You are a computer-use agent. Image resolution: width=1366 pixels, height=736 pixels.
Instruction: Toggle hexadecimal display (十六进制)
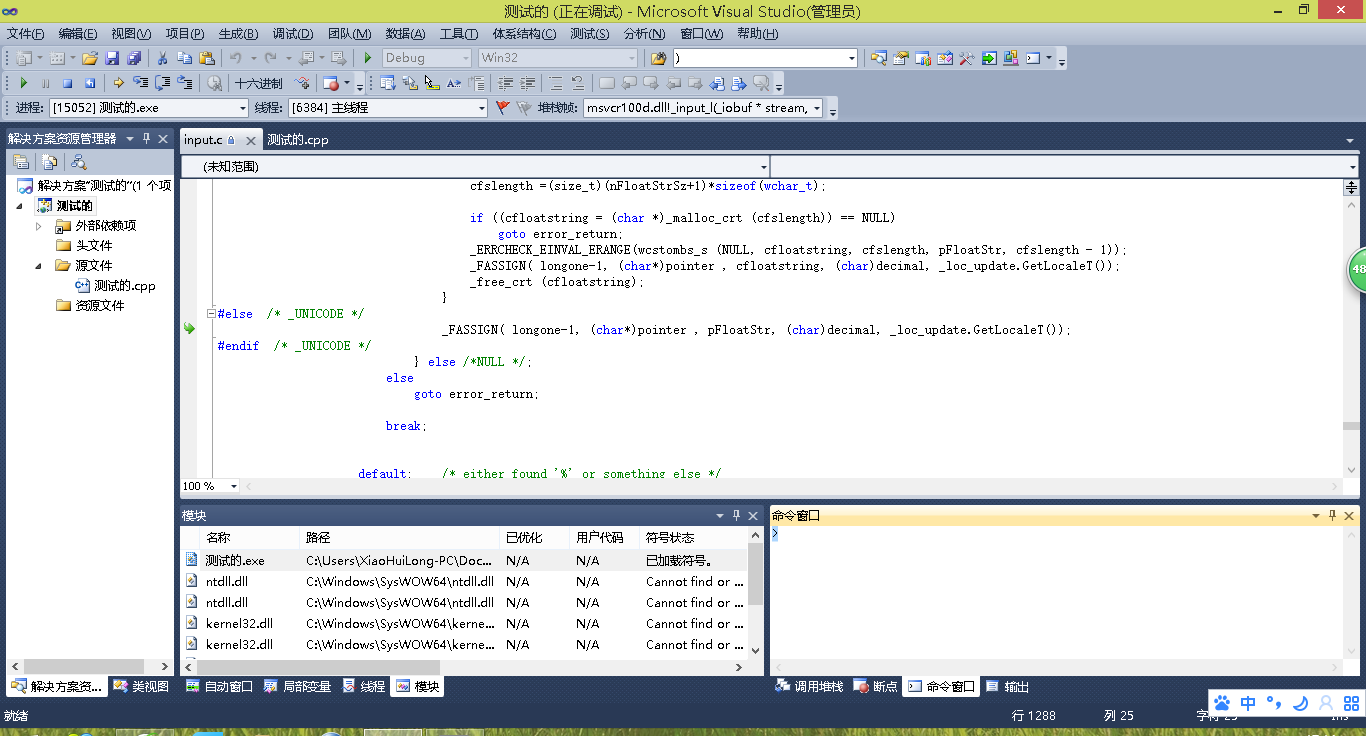[259, 83]
